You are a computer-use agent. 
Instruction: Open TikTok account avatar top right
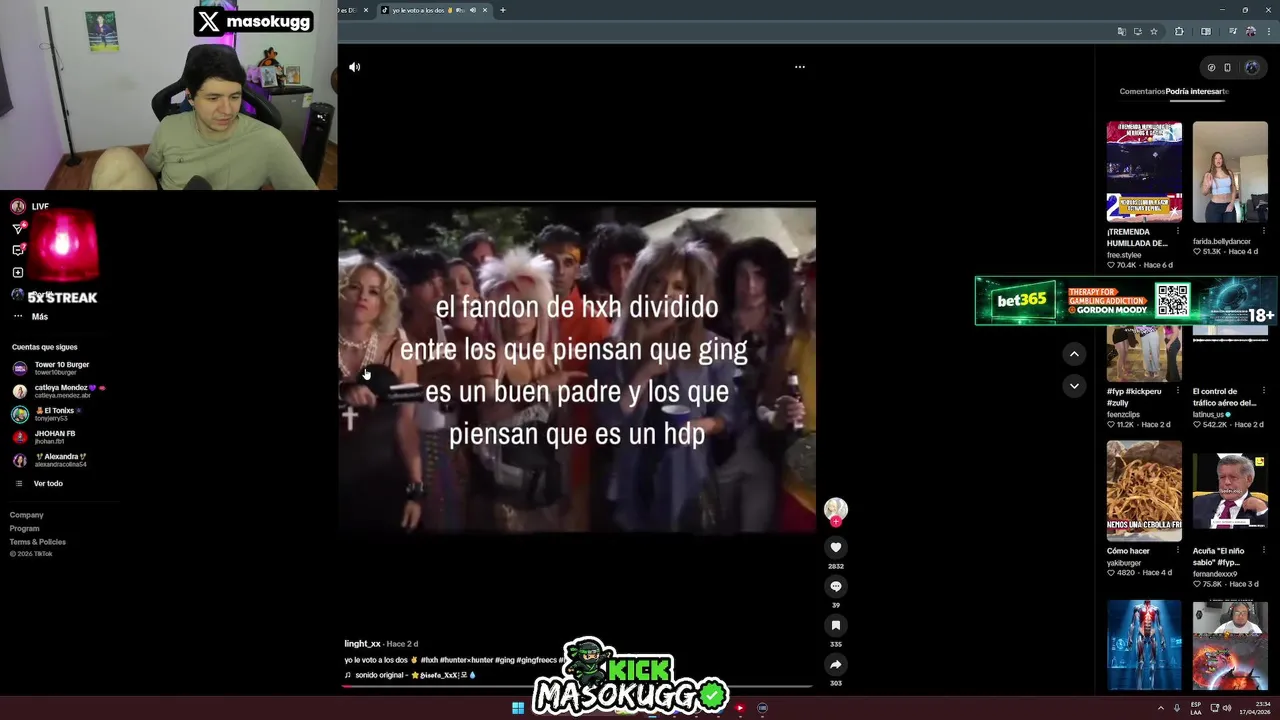point(1251,68)
